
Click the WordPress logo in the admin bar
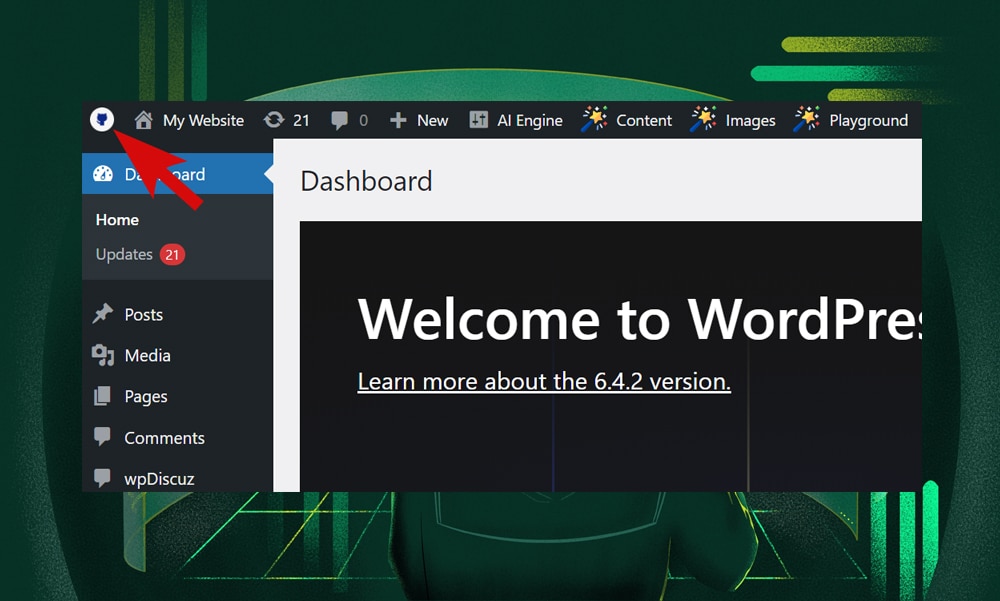click(x=101, y=120)
